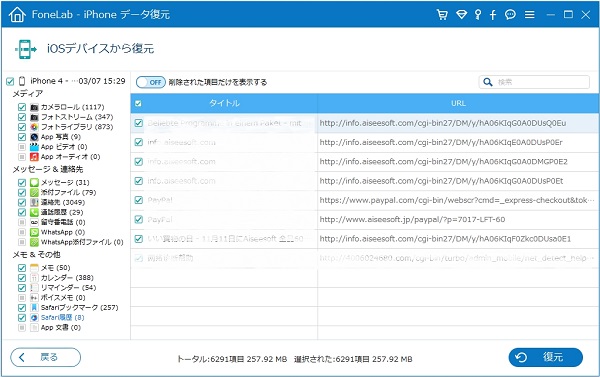Toggle the select-all checkbox in table header
This screenshot has width=600, height=377.
click(139, 103)
